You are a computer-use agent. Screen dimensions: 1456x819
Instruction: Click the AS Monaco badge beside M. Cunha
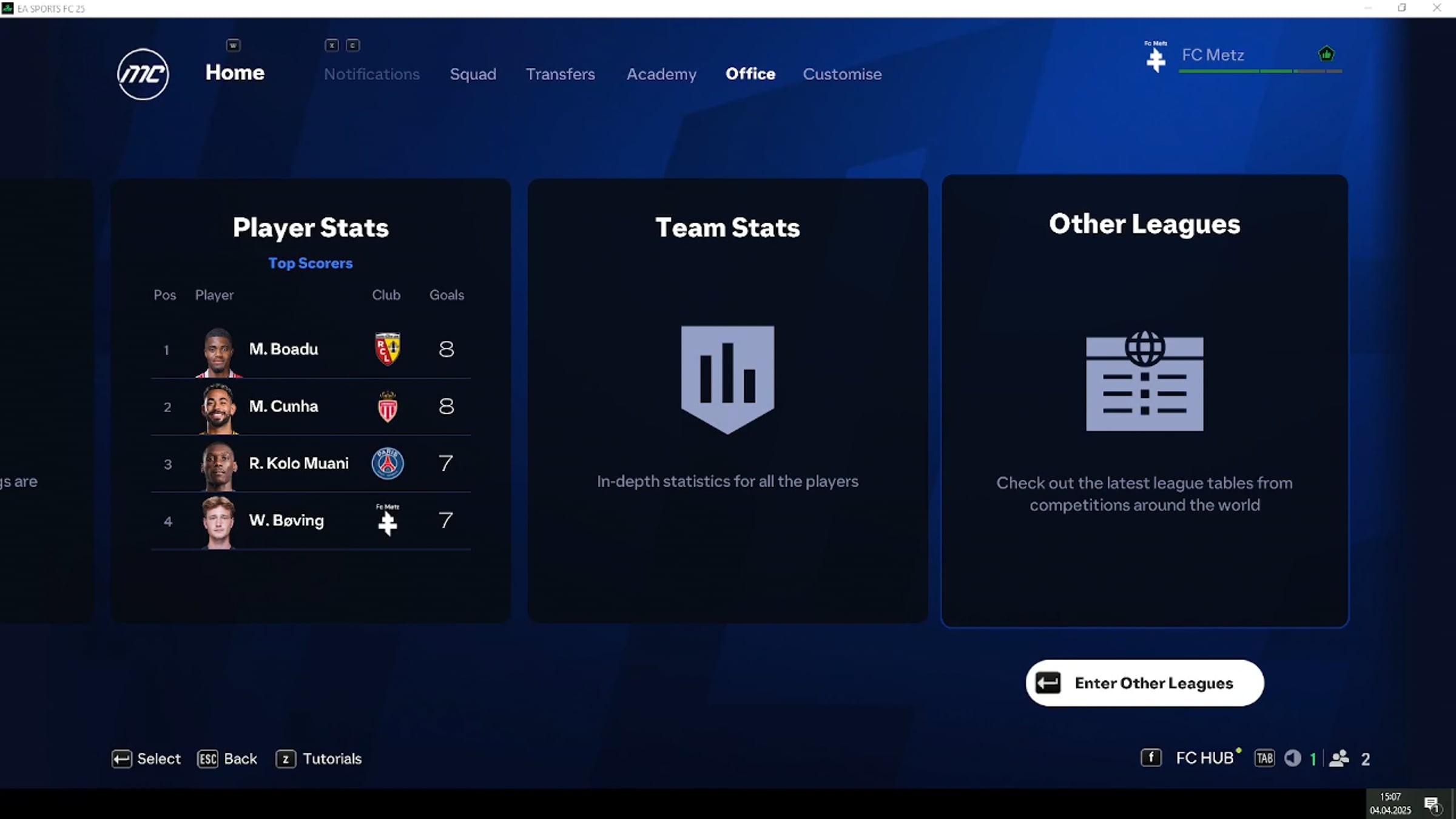pos(388,406)
